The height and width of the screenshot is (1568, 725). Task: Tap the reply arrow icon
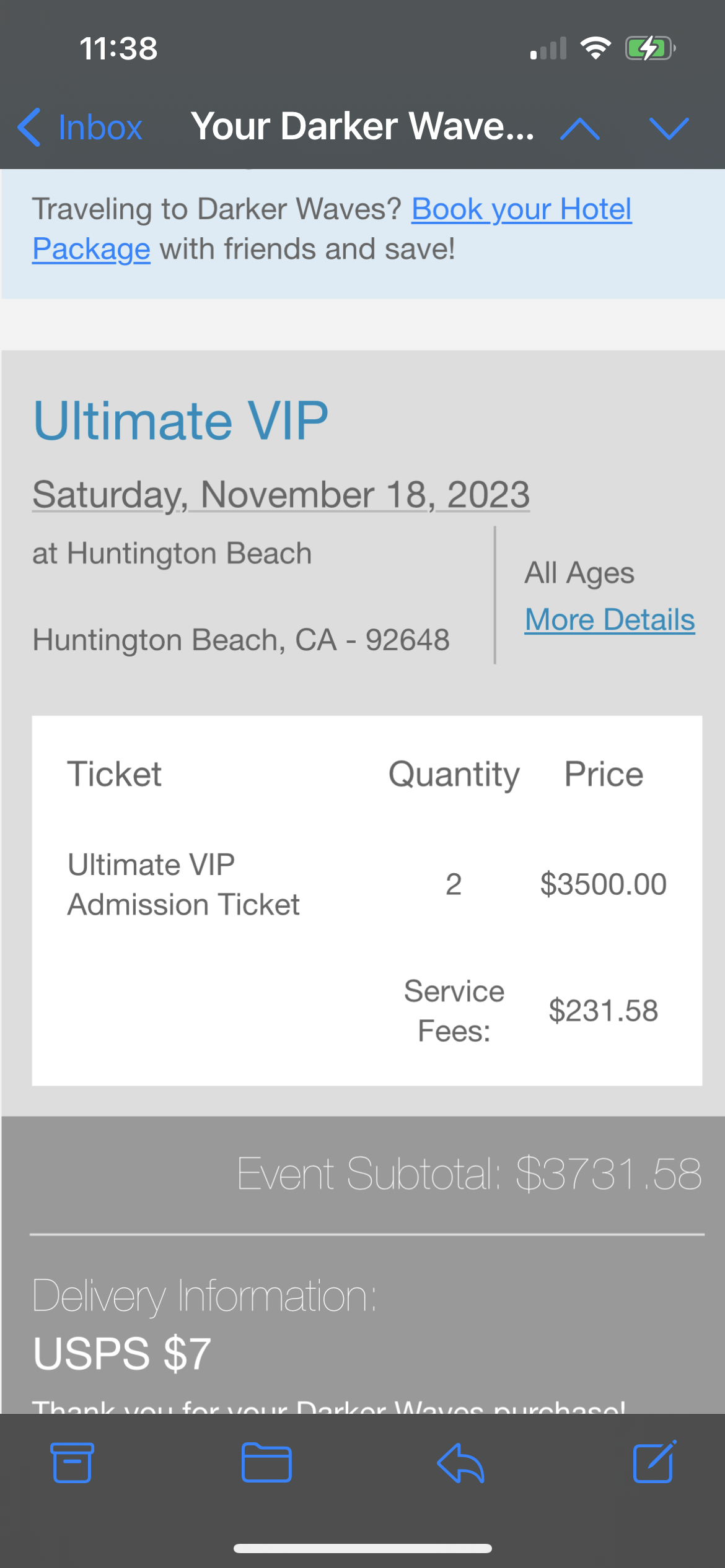(x=460, y=1463)
